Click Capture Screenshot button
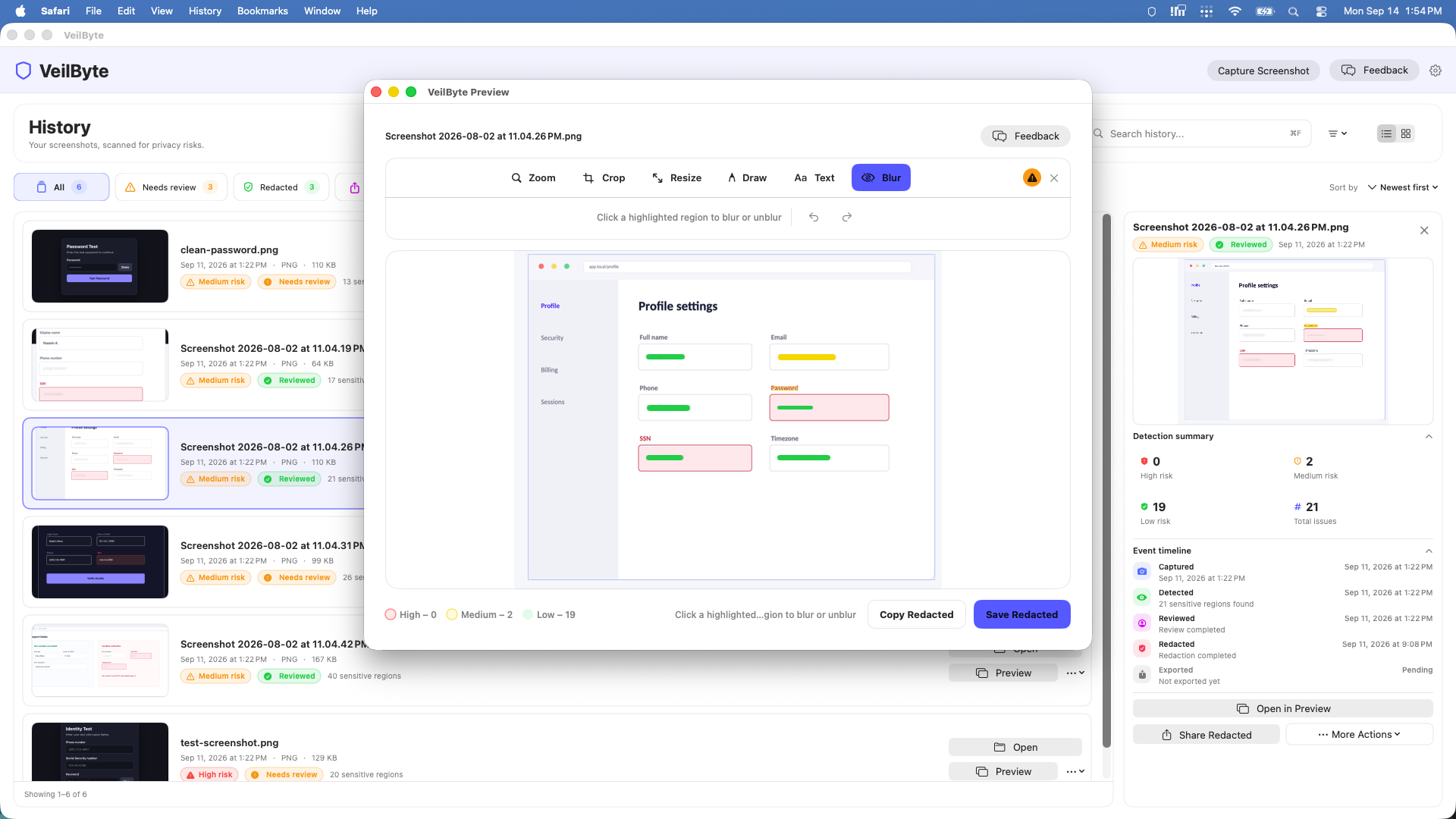The image size is (1456, 819). pyautogui.click(x=1263, y=71)
